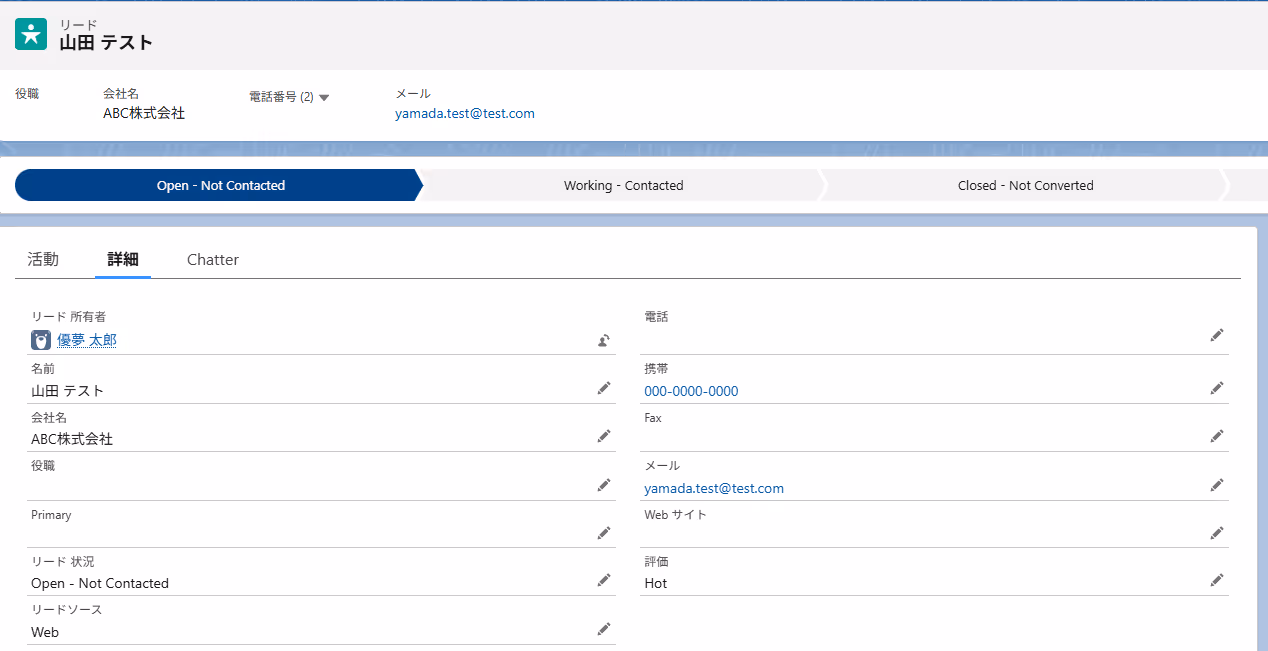The width and height of the screenshot is (1268, 651).
Task: Select the Working - Contacted stage
Action: [x=623, y=185]
